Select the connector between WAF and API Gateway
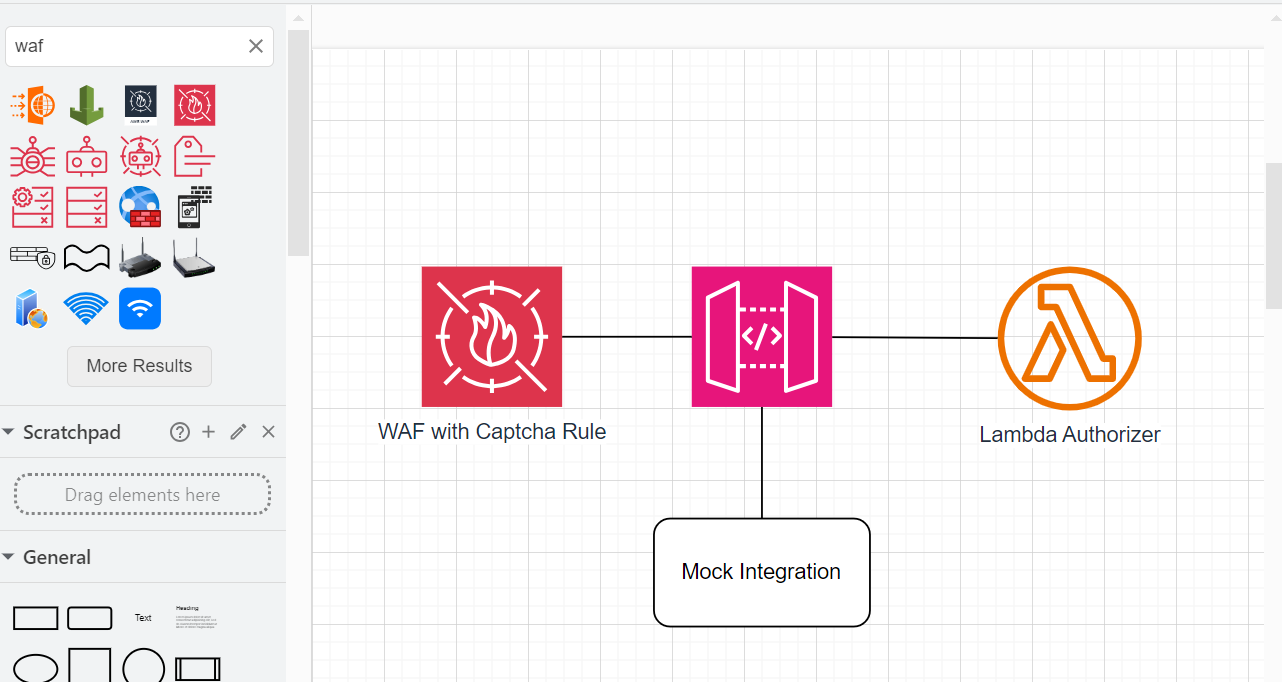This screenshot has width=1282, height=682. (627, 337)
